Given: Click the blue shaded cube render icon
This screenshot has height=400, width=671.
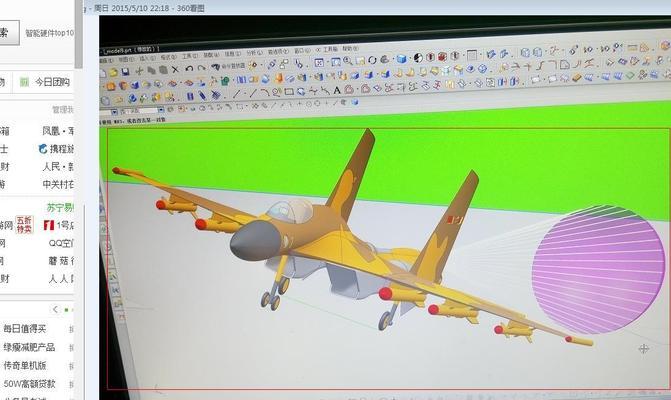Looking at the screenshot, I should 401,59.
